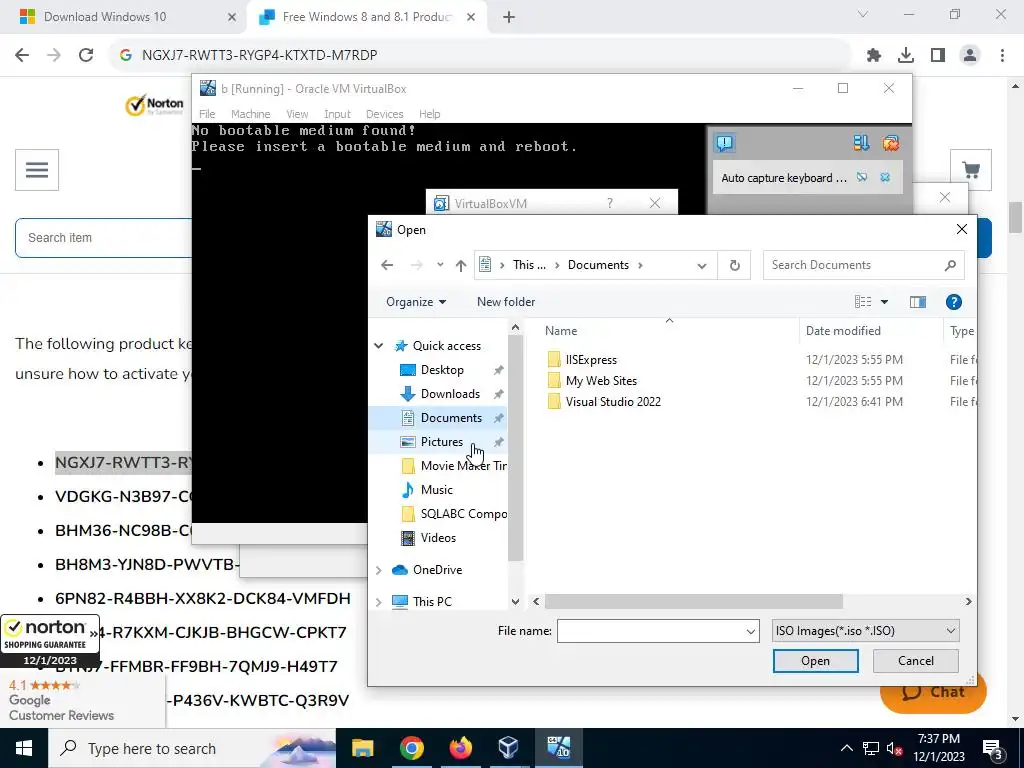The width and height of the screenshot is (1024, 768).
Task: Open the File menu in VirtualBox
Action: (x=207, y=114)
